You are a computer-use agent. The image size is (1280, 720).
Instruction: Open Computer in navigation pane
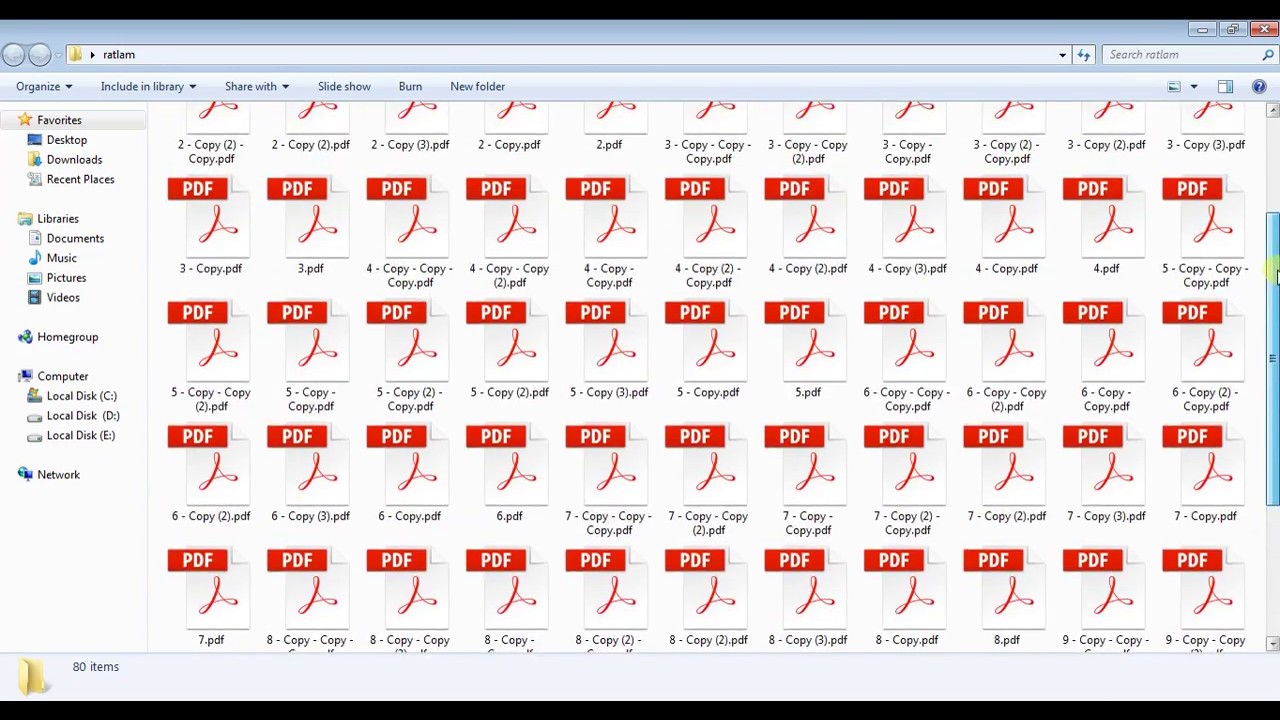pyautogui.click(x=62, y=377)
